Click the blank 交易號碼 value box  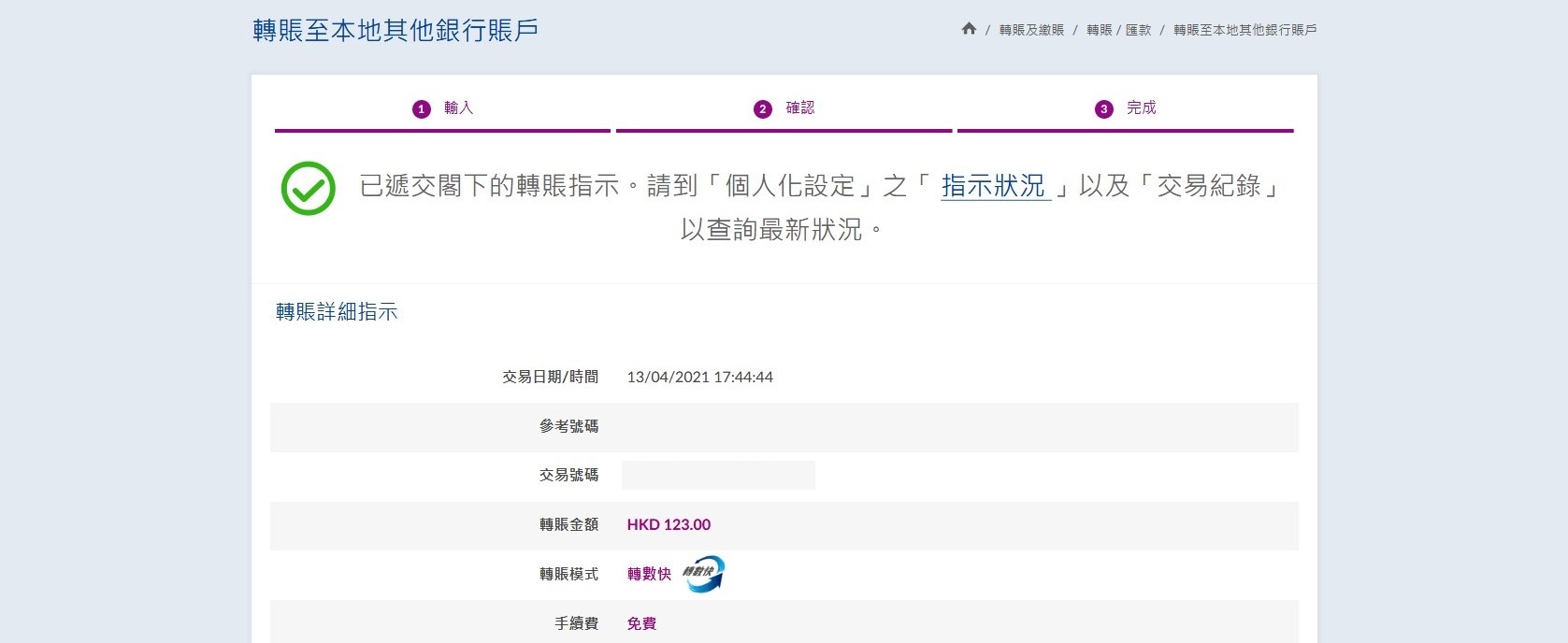click(x=718, y=475)
